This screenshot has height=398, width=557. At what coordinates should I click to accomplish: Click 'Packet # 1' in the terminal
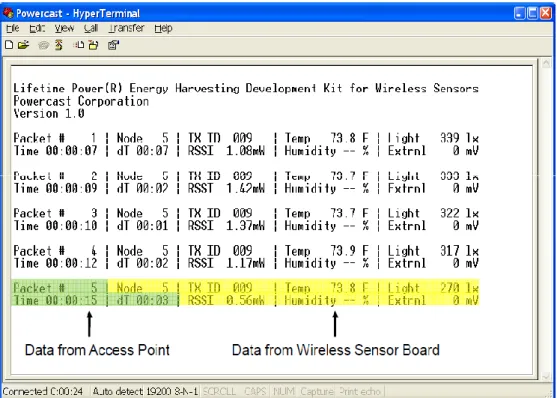click(x=55, y=138)
